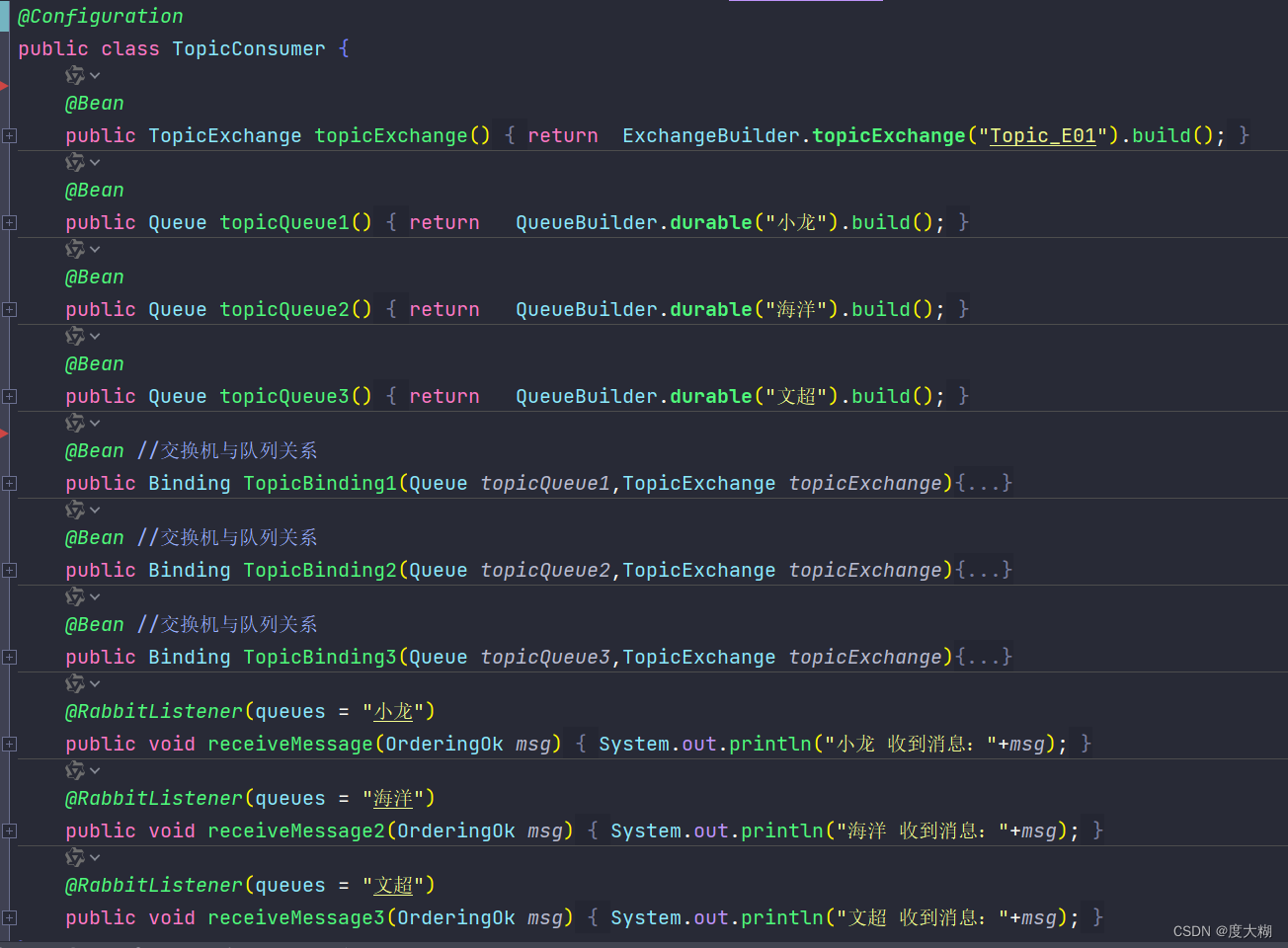The image size is (1288, 948).
Task: Click the topicQueue2 parameter in the TopicBinding2 signature
Action: [x=545, y=570]
